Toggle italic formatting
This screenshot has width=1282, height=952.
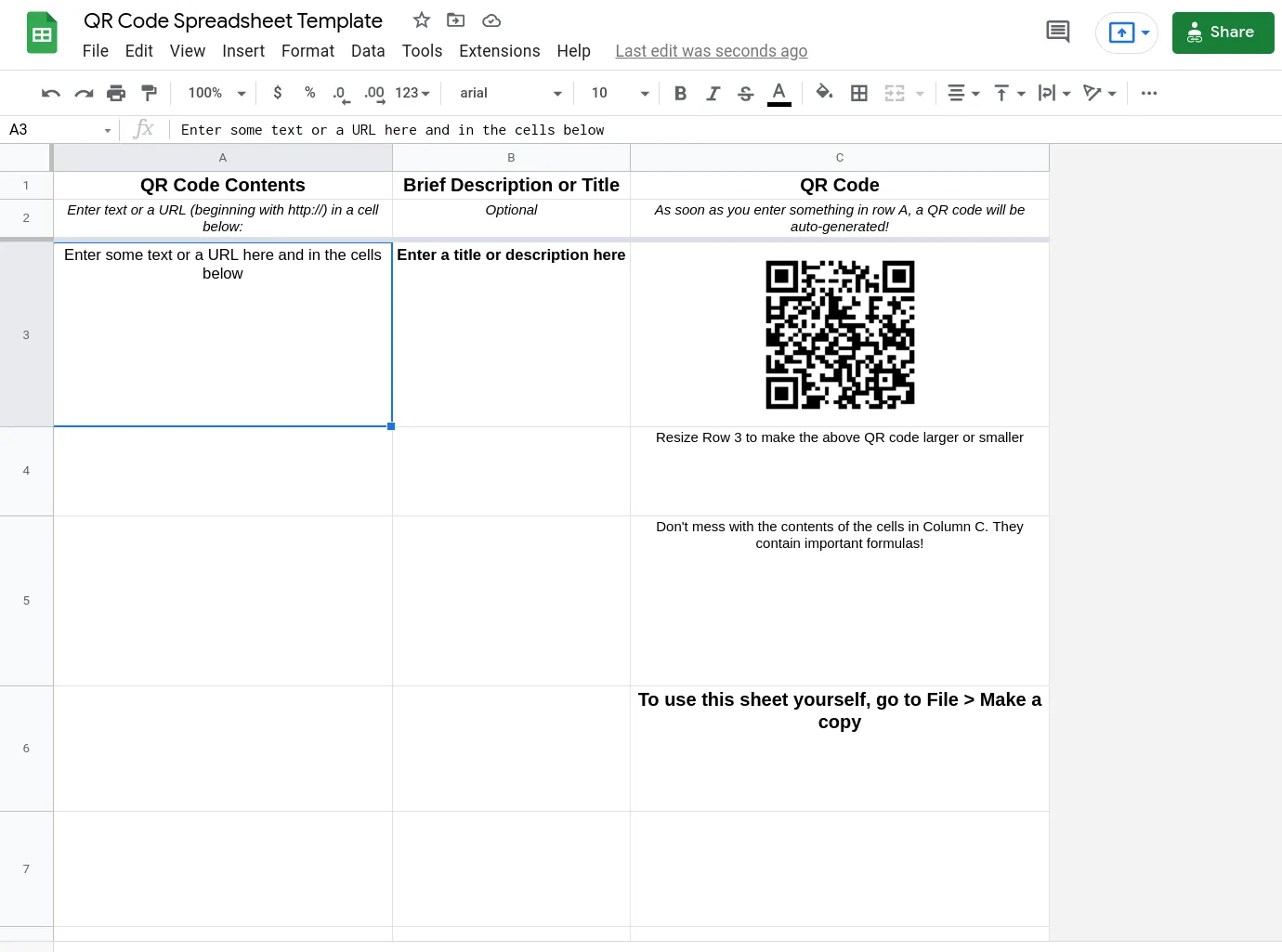[x=713, y=93]
